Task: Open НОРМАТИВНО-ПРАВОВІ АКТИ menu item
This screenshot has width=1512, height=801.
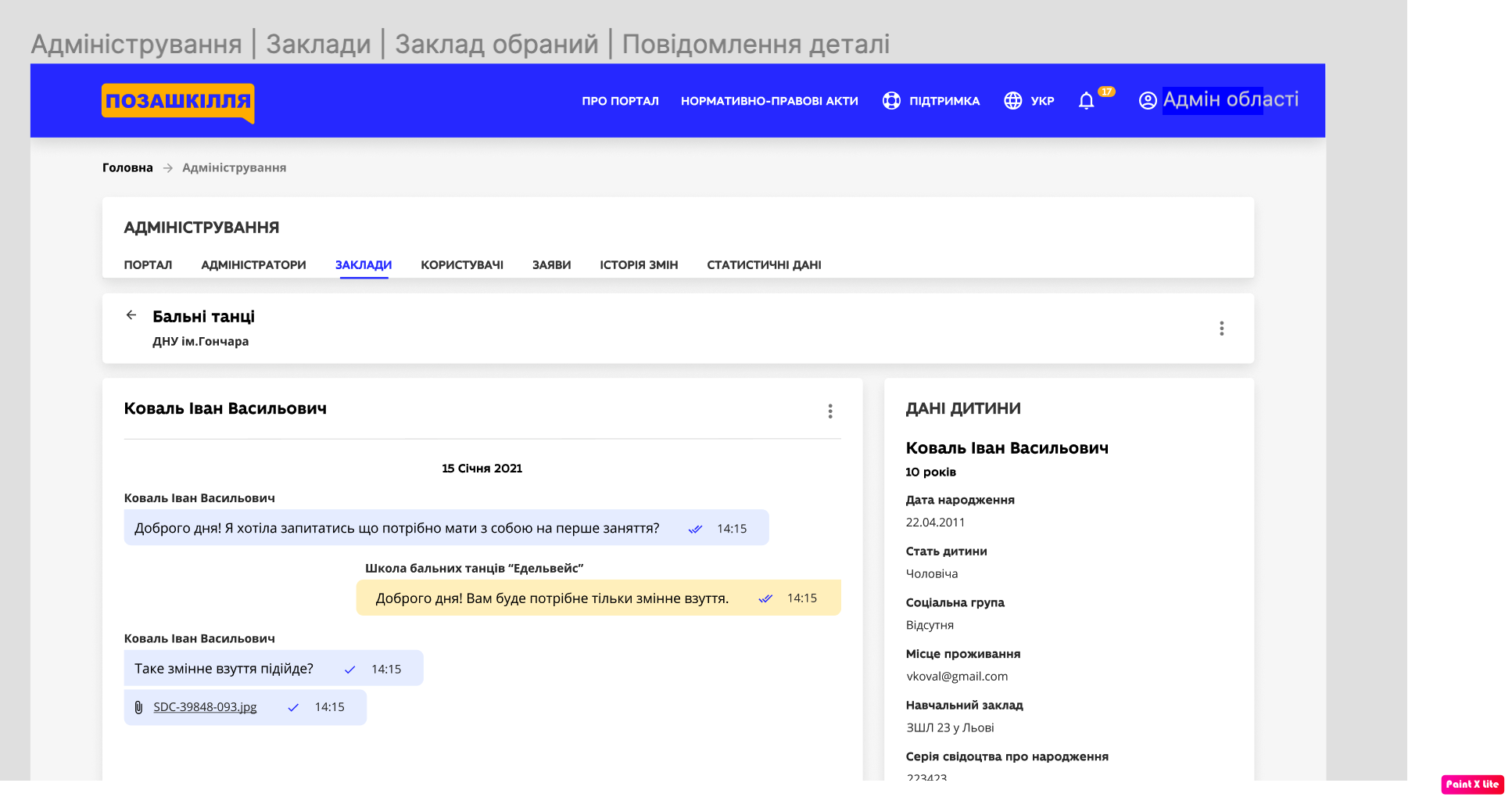Action: tap(769, 100)
